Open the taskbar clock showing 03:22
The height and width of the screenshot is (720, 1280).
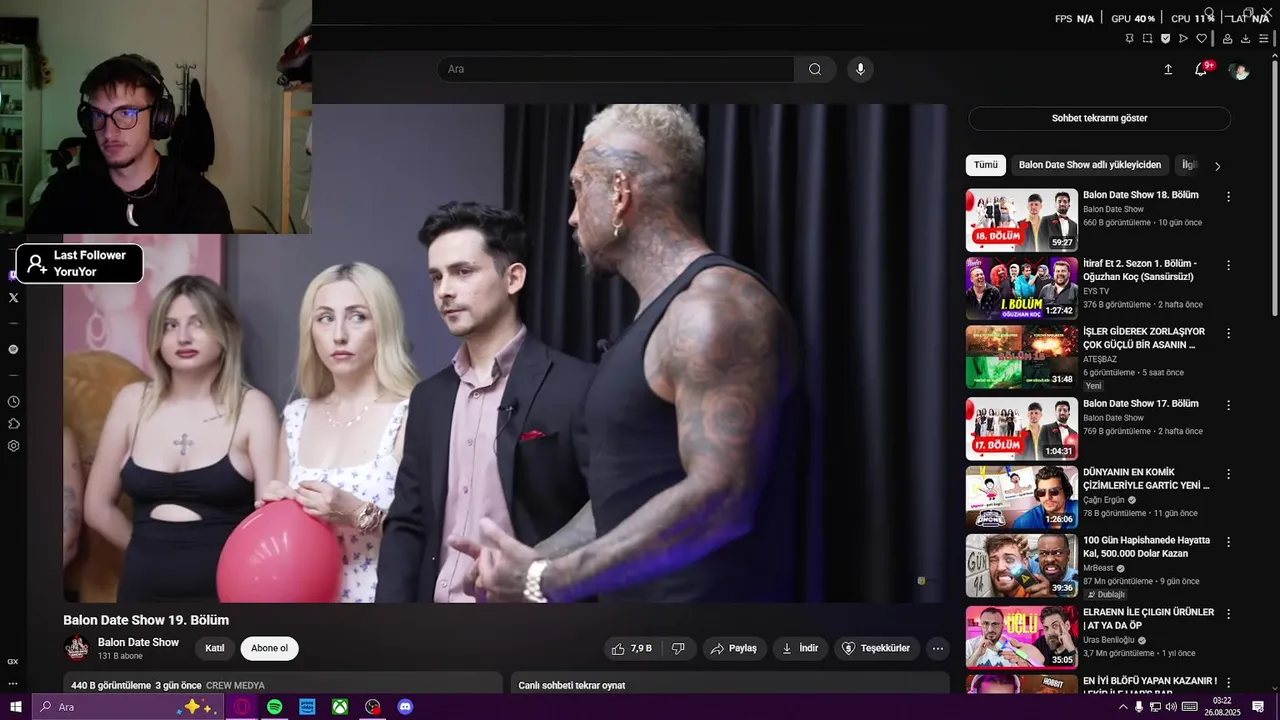click(x=1222, y=707)
